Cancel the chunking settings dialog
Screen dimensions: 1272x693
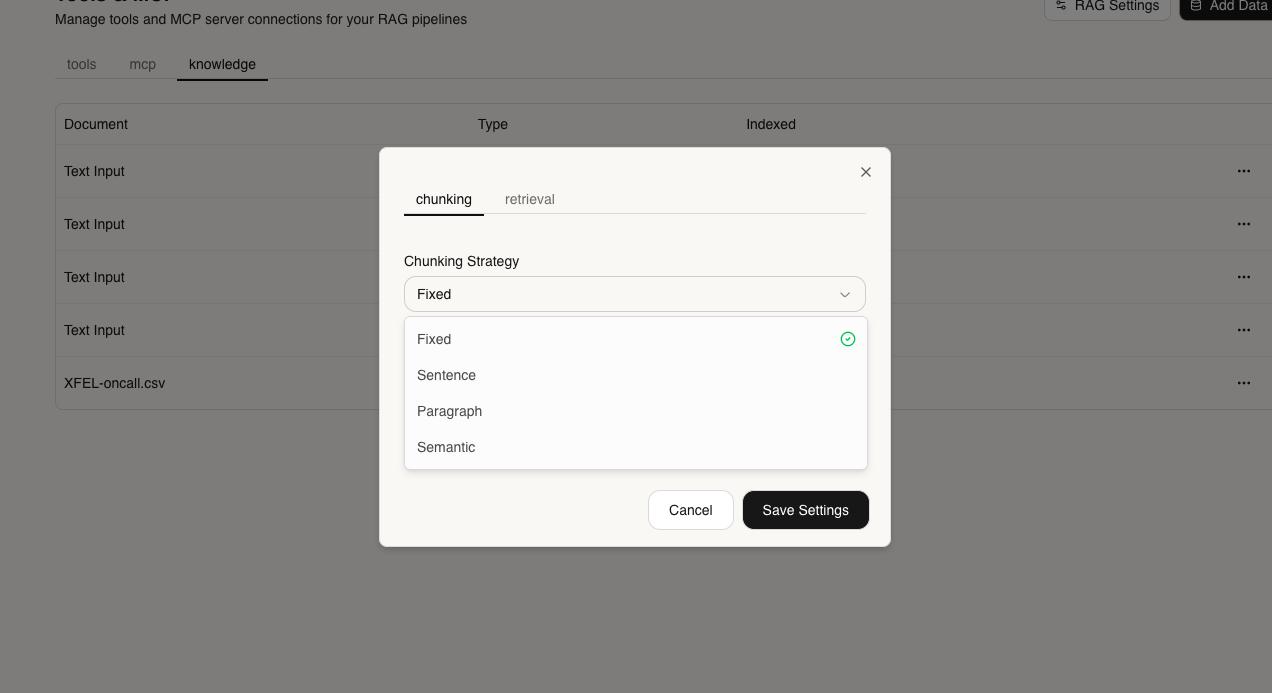[x=691, y=510]
